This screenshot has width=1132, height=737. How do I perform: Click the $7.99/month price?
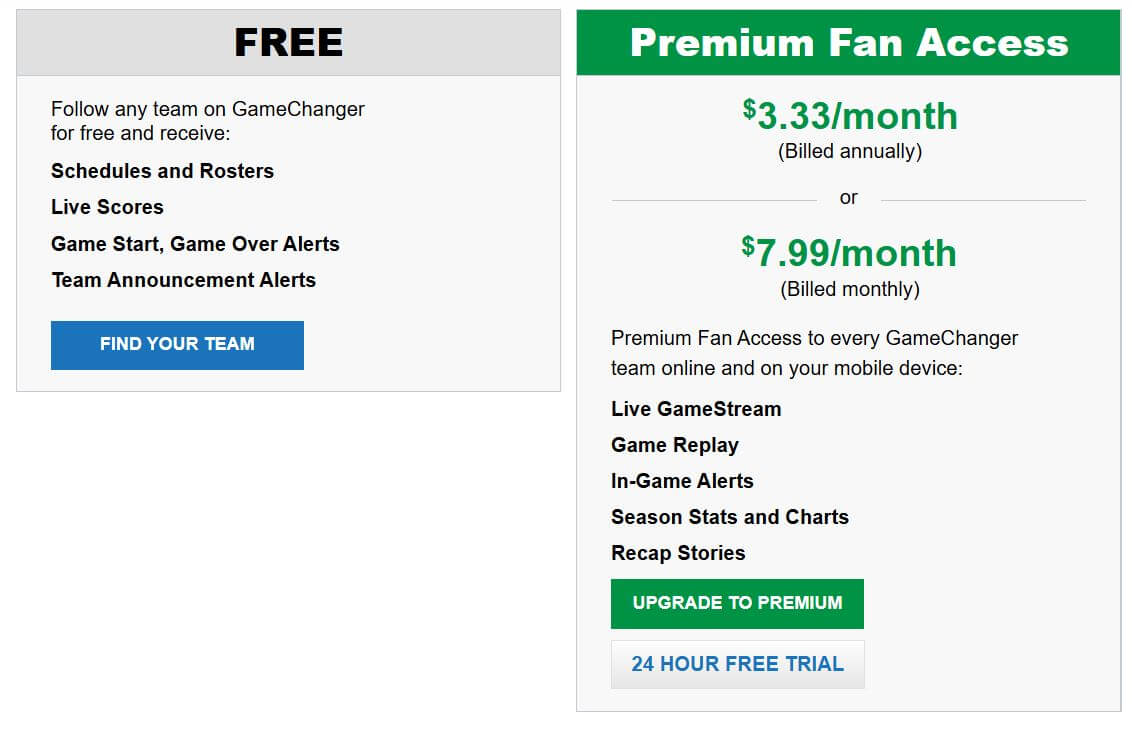tap(848, 252)
